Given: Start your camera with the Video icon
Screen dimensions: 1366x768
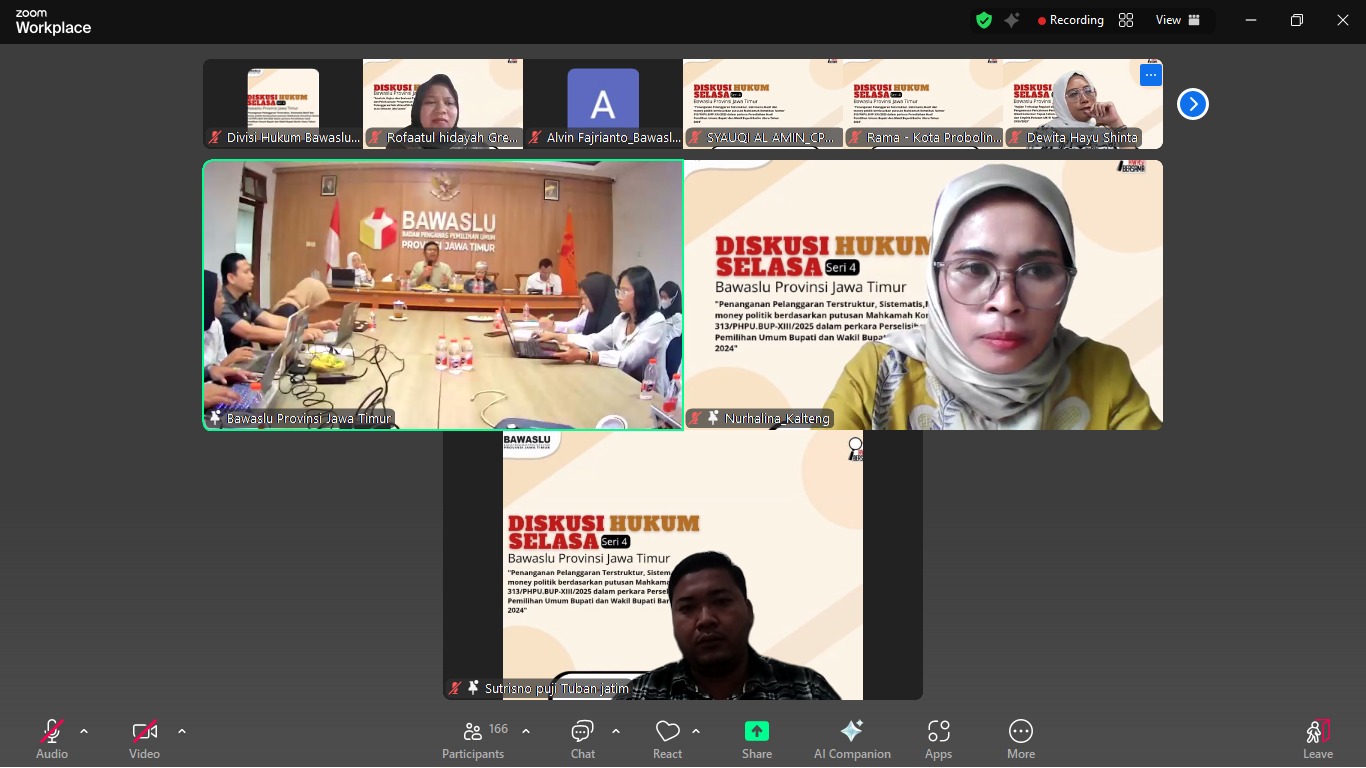Looking at the screenshot, I should pyautogui.click(x=143, y=731).
